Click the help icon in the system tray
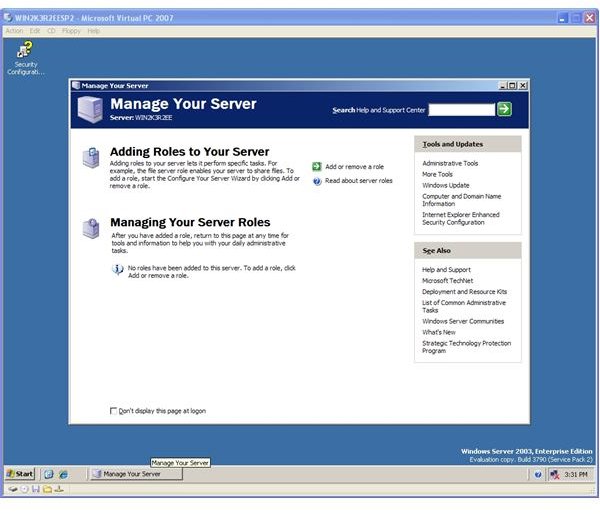The image size is (600, 514). click(538, 475)
